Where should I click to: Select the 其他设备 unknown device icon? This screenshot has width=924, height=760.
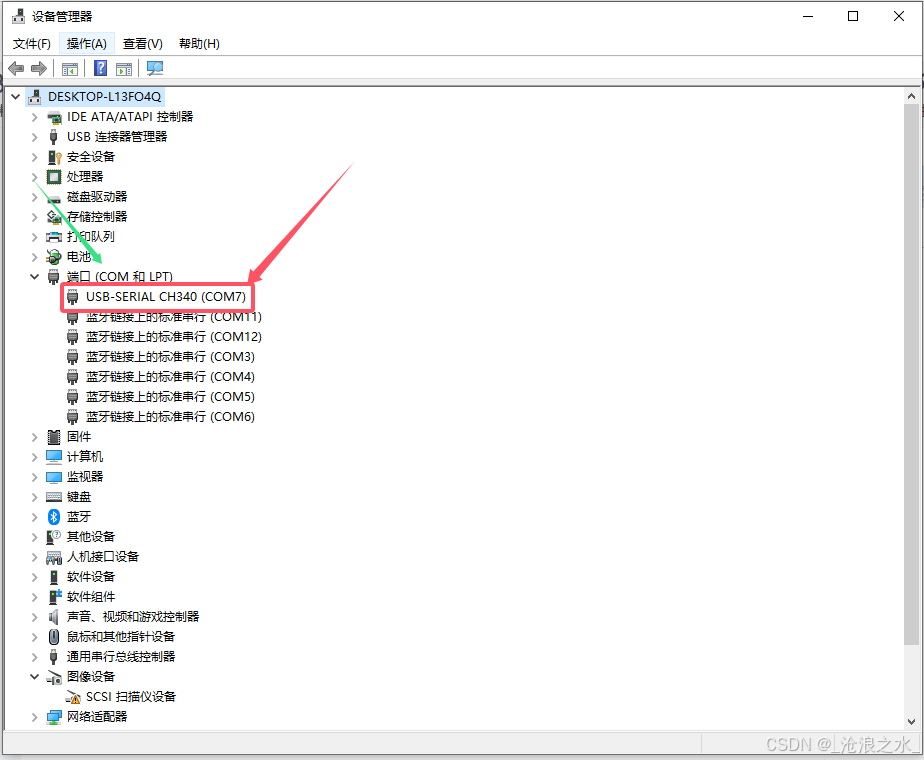click(54, 537)
